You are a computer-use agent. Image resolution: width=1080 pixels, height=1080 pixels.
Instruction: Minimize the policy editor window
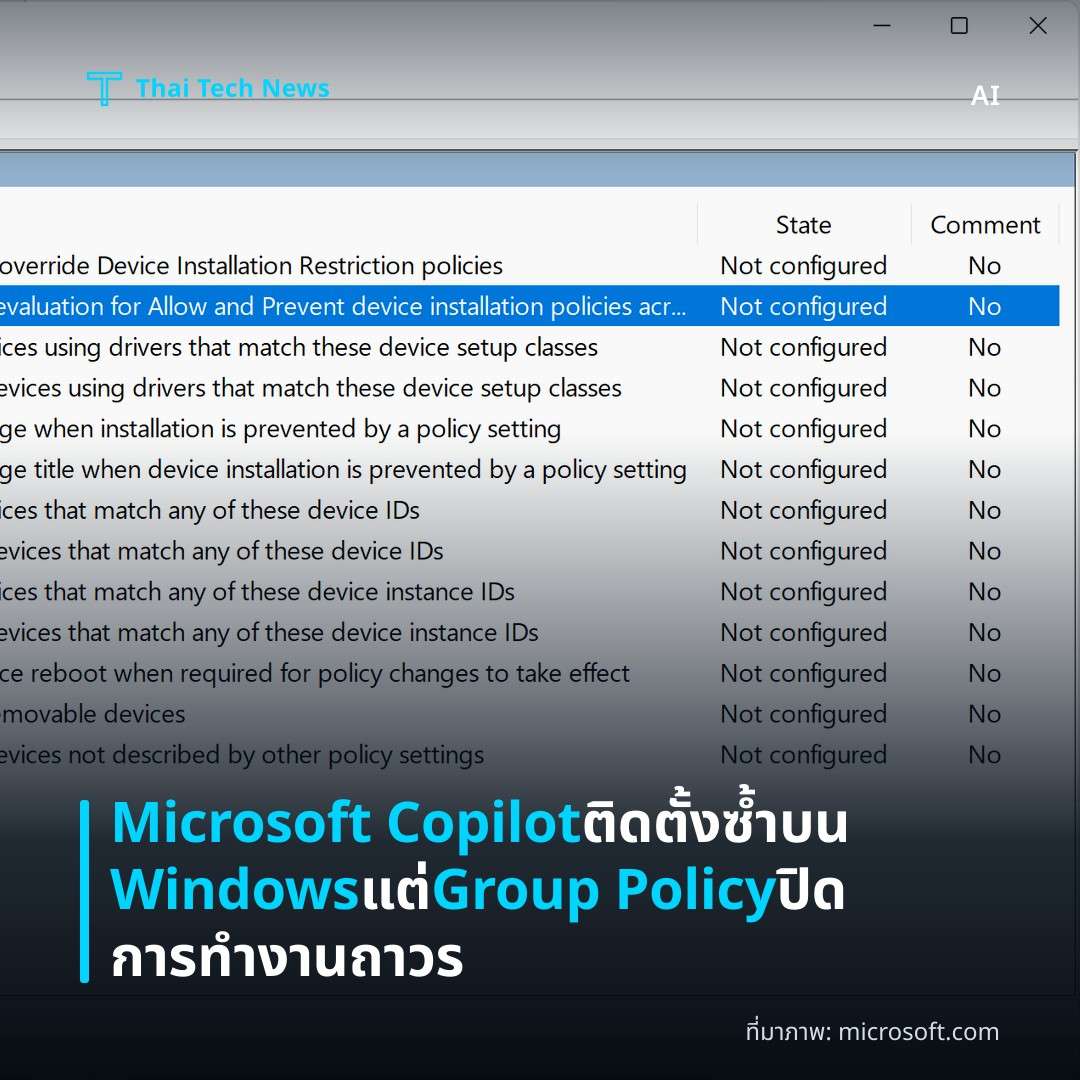point(882,25)
